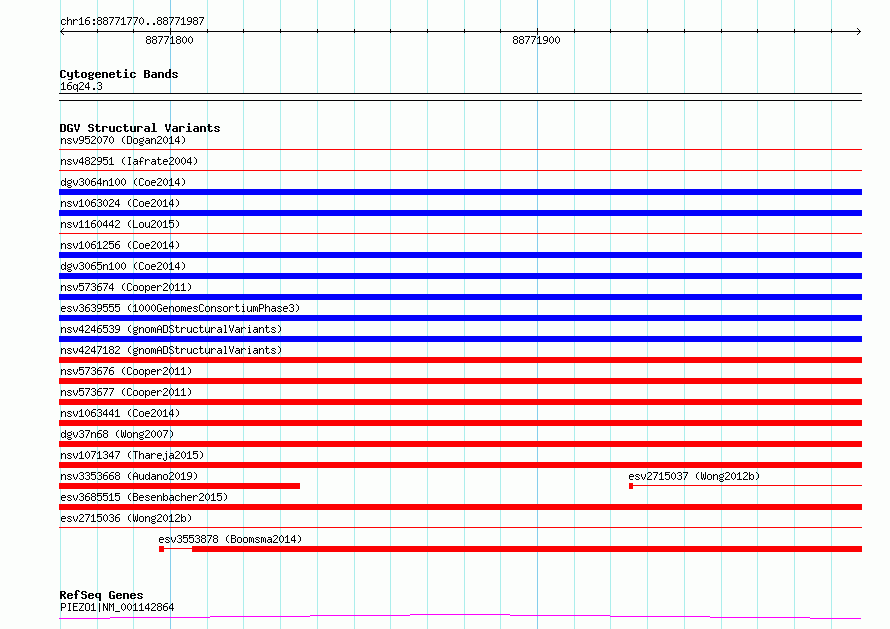Open variant nsv573677 (Cooper2011)
The width and height of the screenshot is (890, 629).
pos(126,392)
